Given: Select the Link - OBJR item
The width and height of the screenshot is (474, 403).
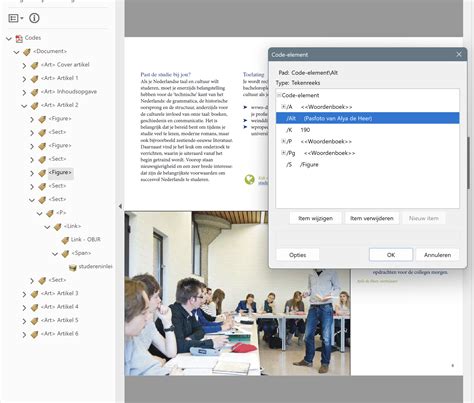Looking at the screenshot, I should 86,239.
